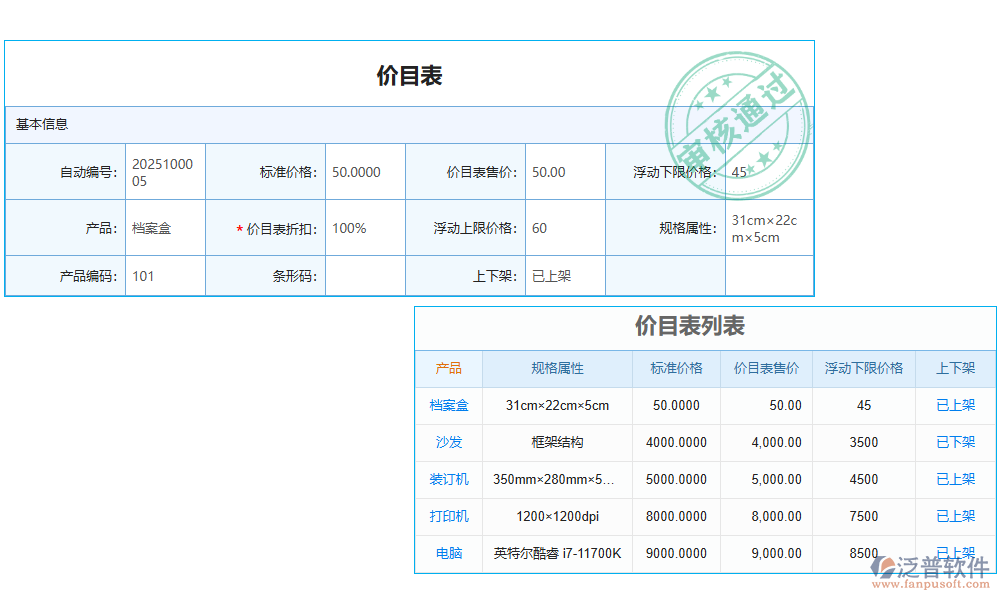Open the 档案盒 product link
The height and width of the screenshot is (600, 1000).
[x=447, y=405]
